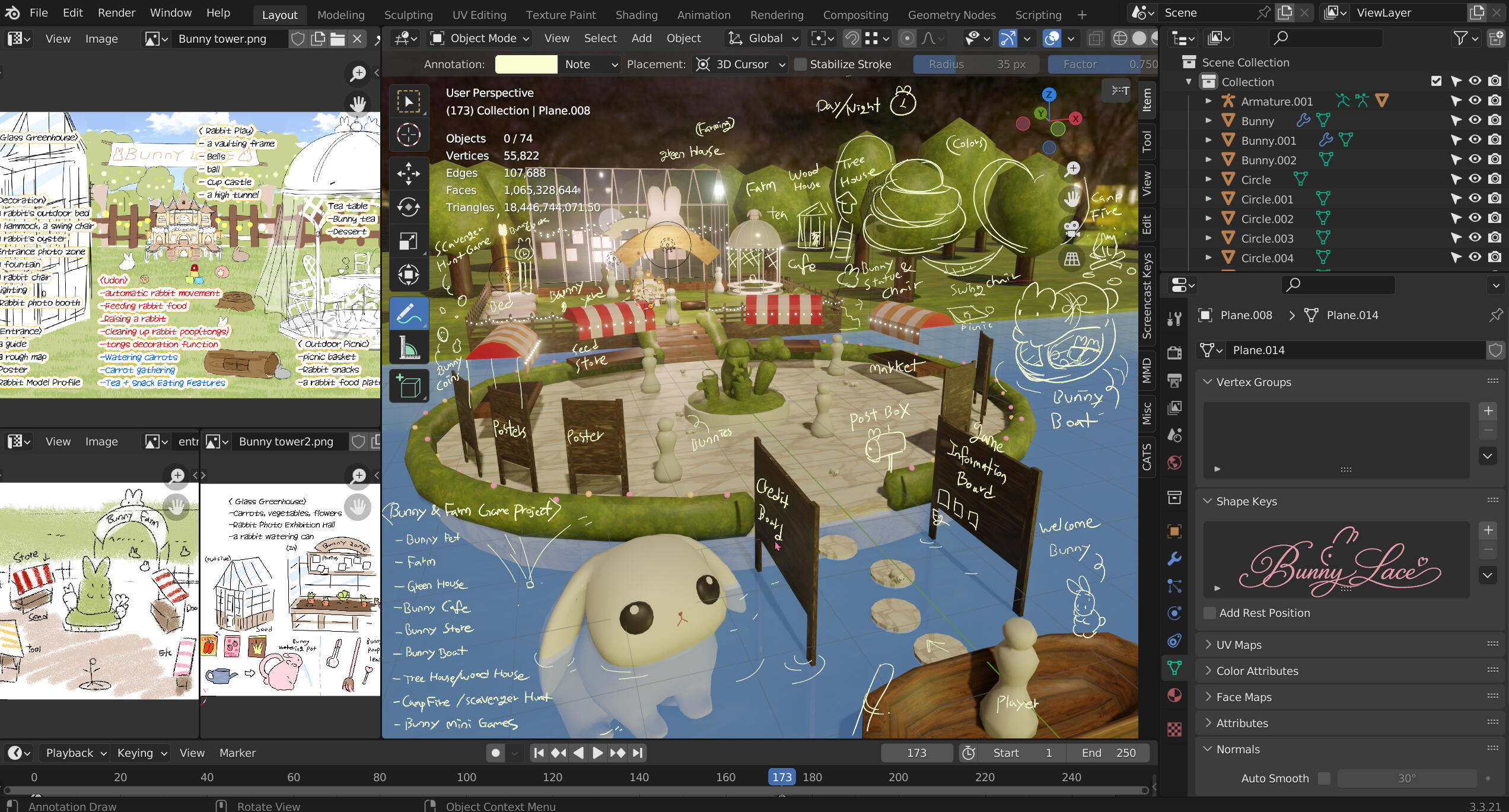Screen dimensions: 1509x812
Task: Expand the UV Maps panel
Action: coord(1239,645)
